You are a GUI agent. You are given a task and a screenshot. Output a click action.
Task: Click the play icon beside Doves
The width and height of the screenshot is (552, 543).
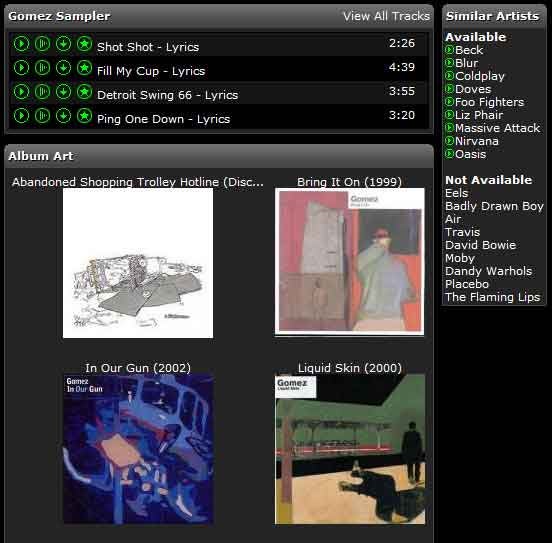tap(449, 89)
